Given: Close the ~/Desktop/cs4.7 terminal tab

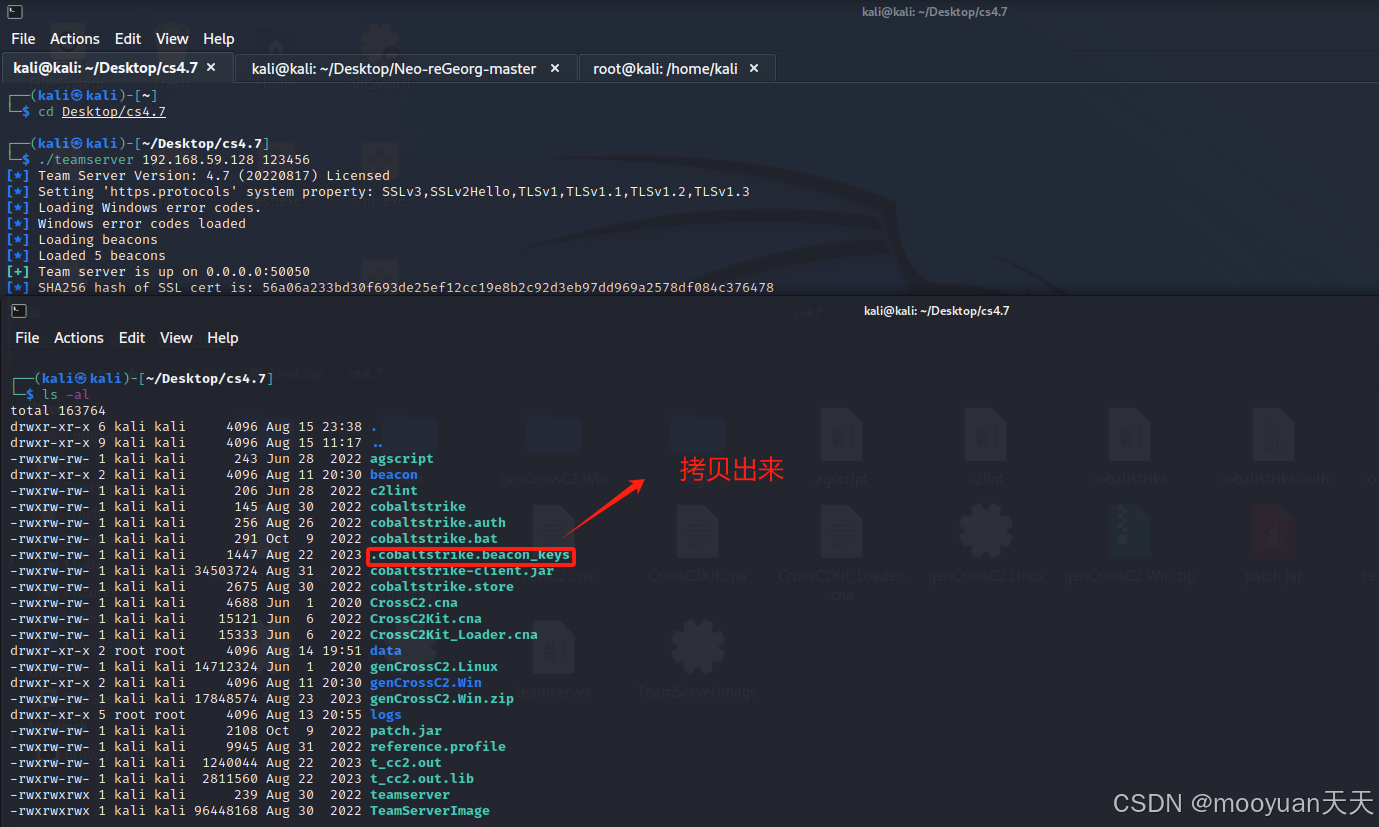Looking at the screenshot, I should pos(211,68).
